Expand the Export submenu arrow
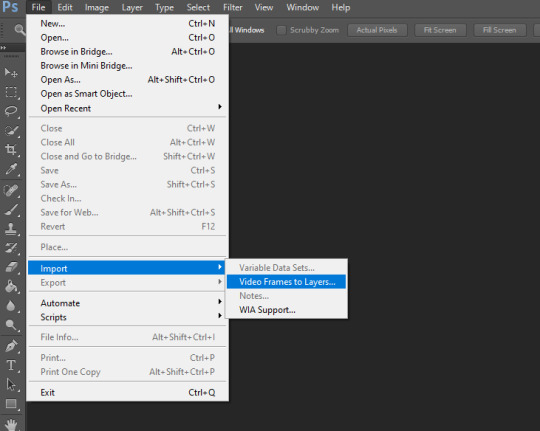The height and width of the screenshot is (431, 540). [x=220, y=281]
